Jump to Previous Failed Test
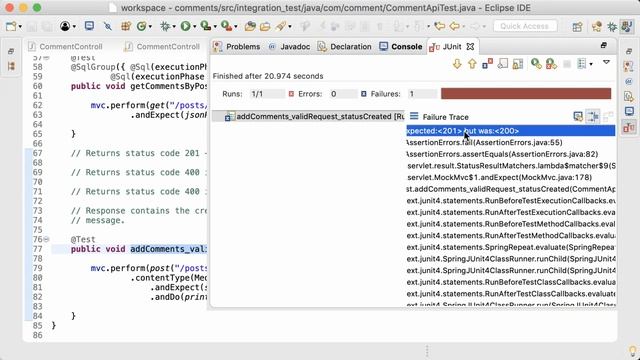This screenshot has height=360, width=640. [x=472, y=64]
